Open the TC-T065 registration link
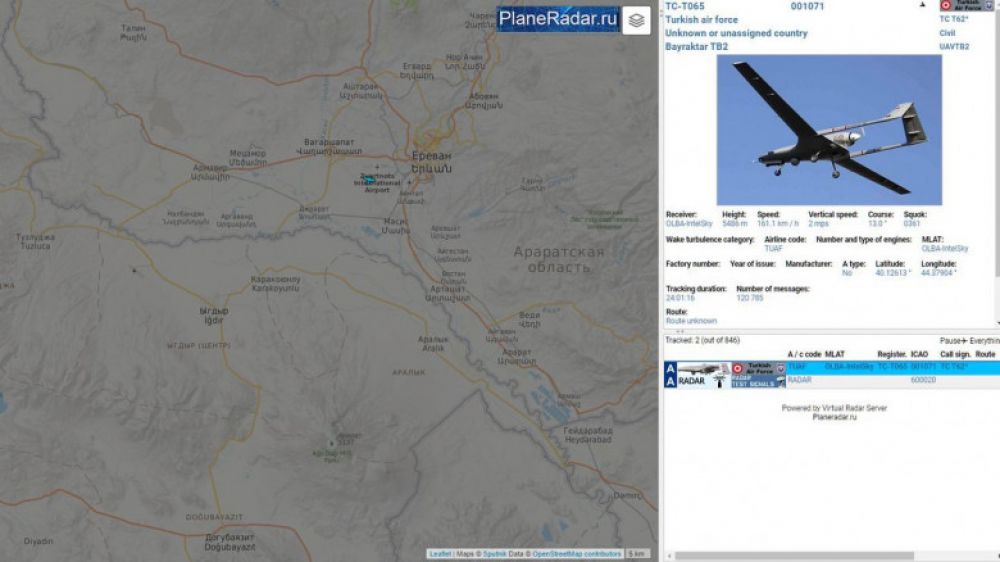1000x562 pixels. [x=684, y=6]
